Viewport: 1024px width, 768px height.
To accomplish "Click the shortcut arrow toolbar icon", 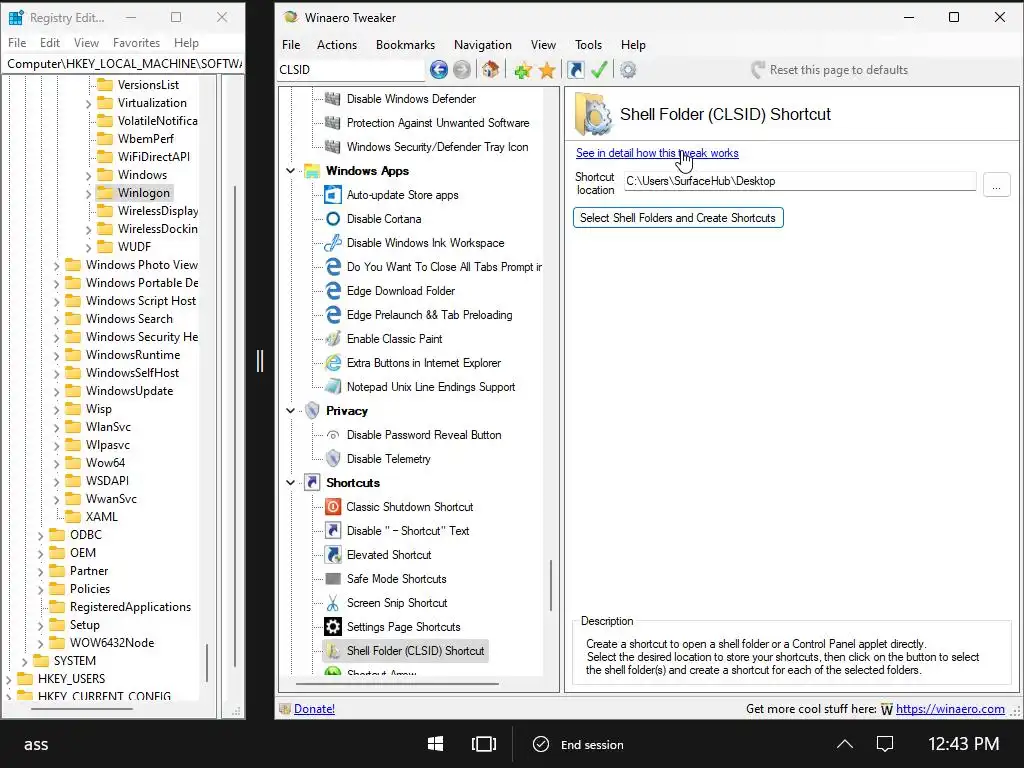I will 575,70.
